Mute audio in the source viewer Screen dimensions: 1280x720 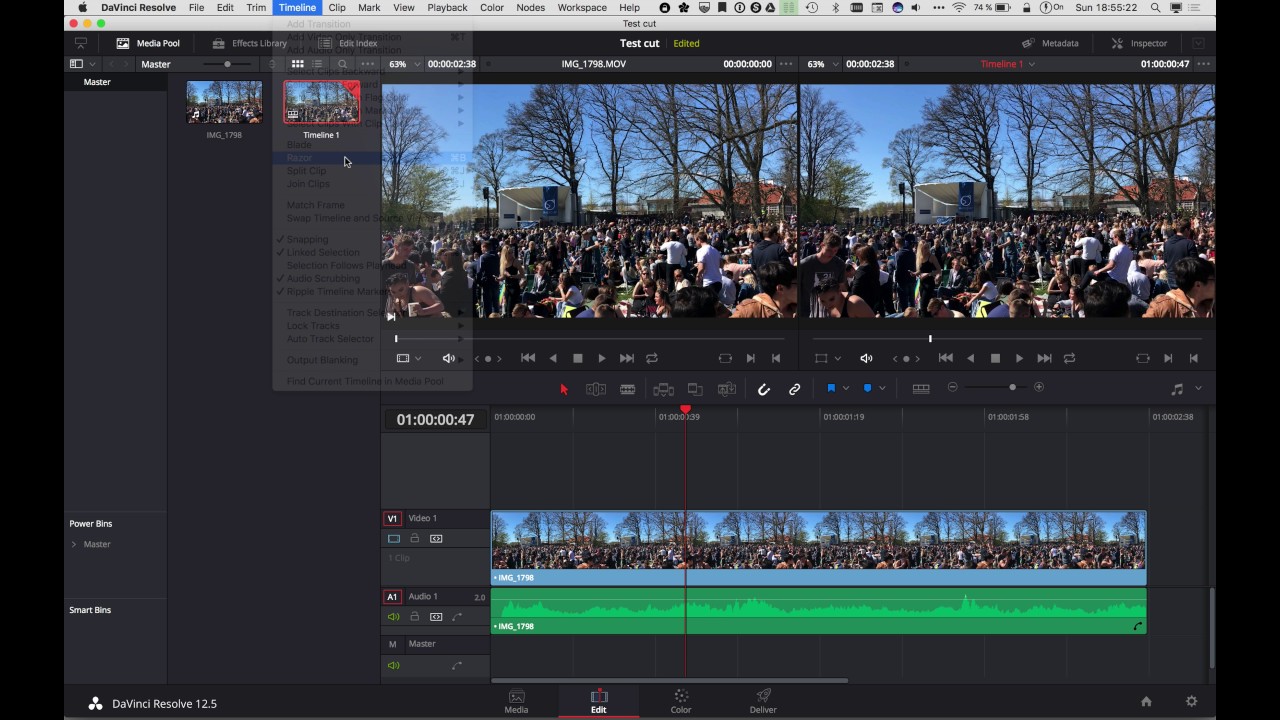(x=449, y=358)
